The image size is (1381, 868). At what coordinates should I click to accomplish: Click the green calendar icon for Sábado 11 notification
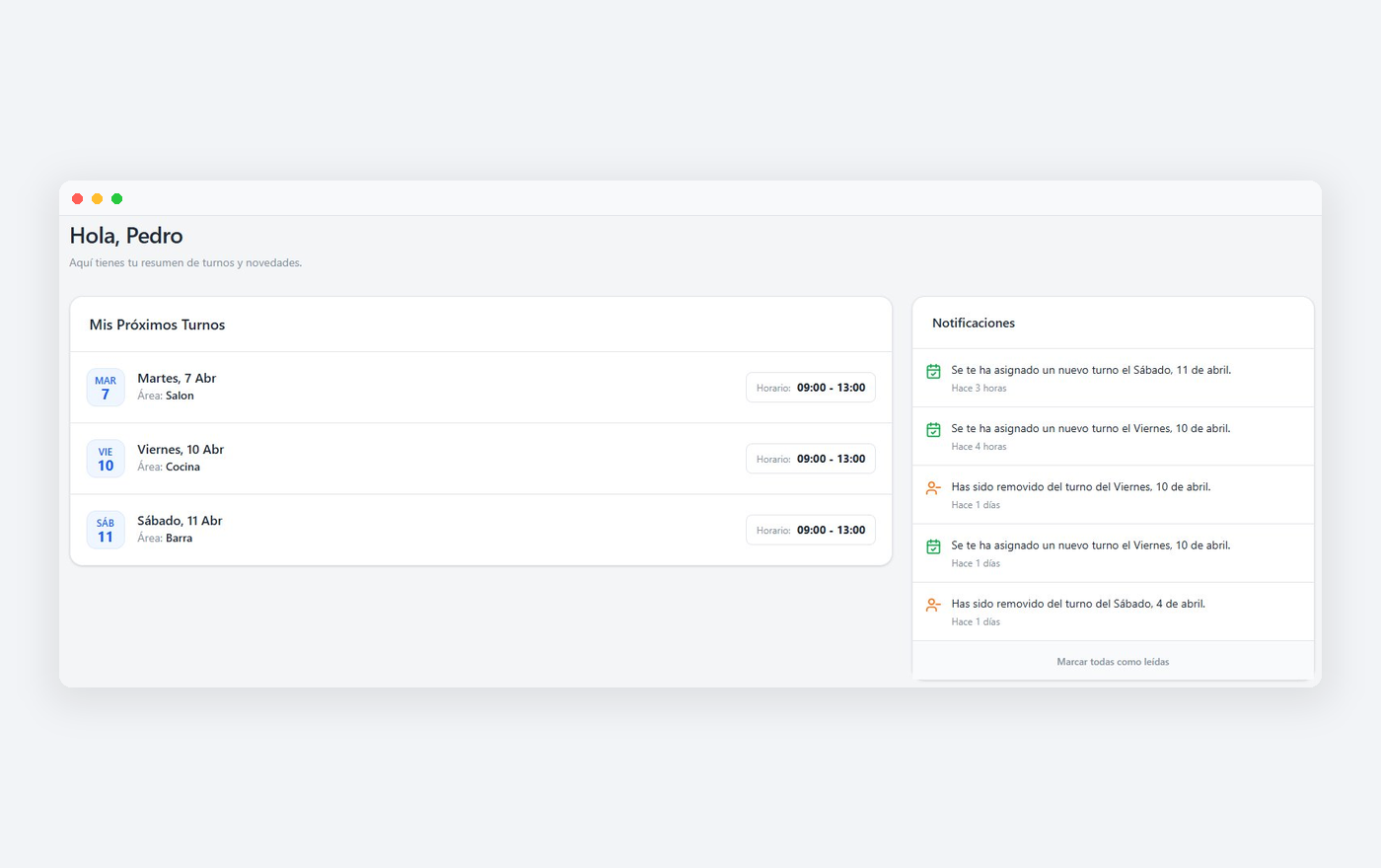point(932,371)
